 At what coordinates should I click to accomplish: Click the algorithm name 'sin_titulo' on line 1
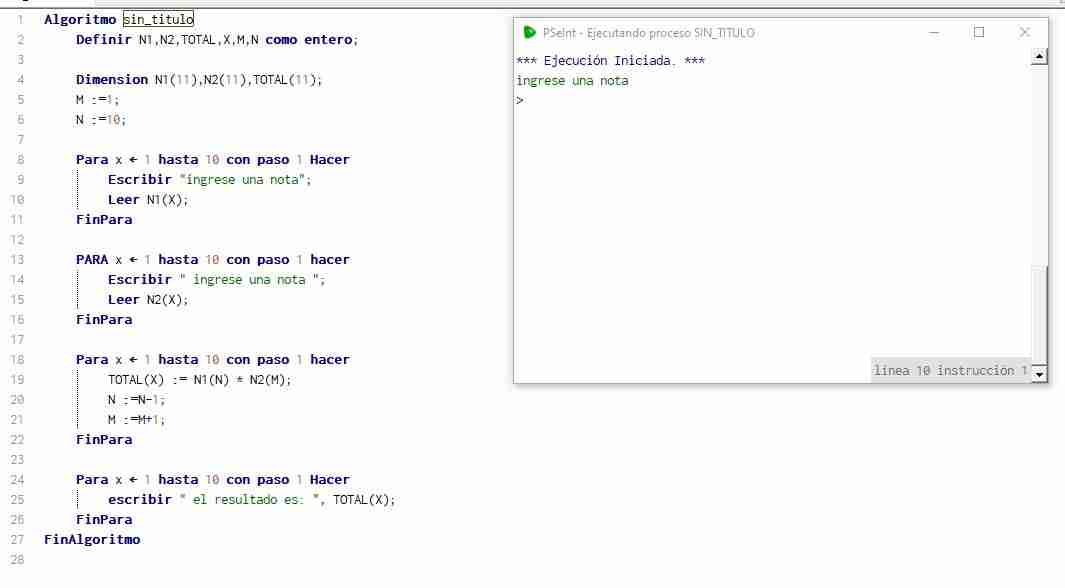[158, 20]
